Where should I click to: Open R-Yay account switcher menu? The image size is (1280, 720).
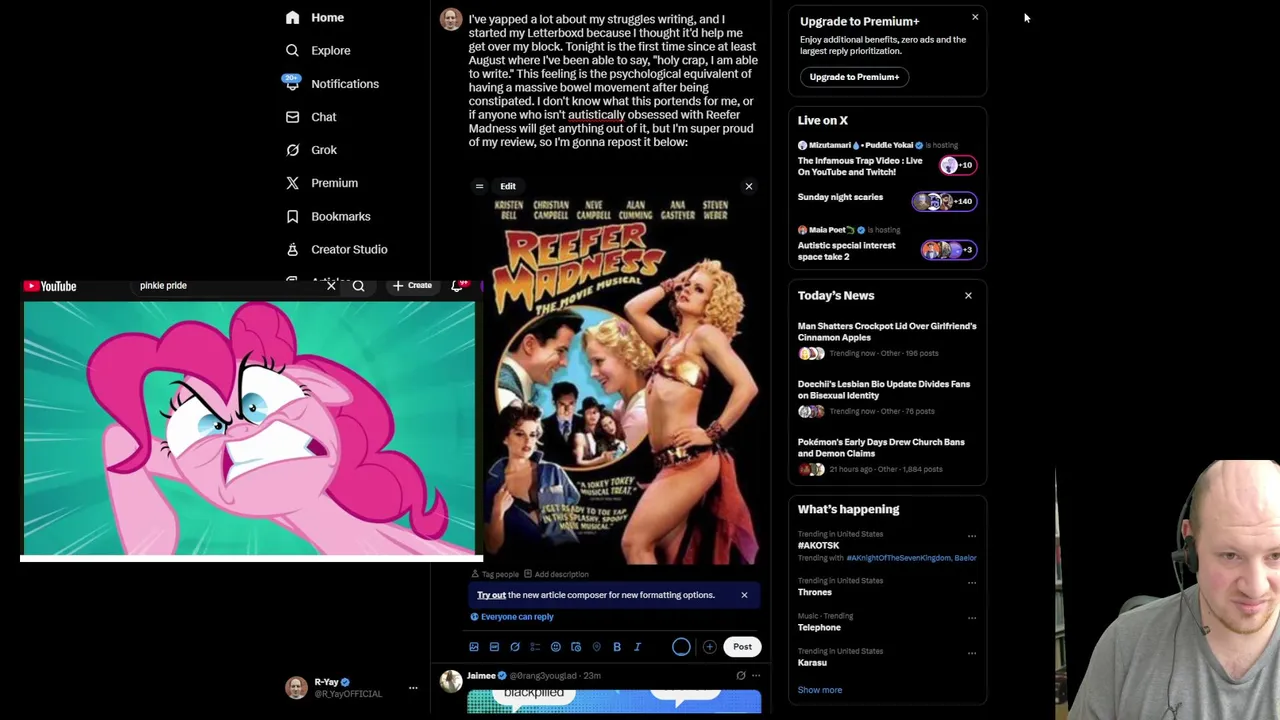412,688
